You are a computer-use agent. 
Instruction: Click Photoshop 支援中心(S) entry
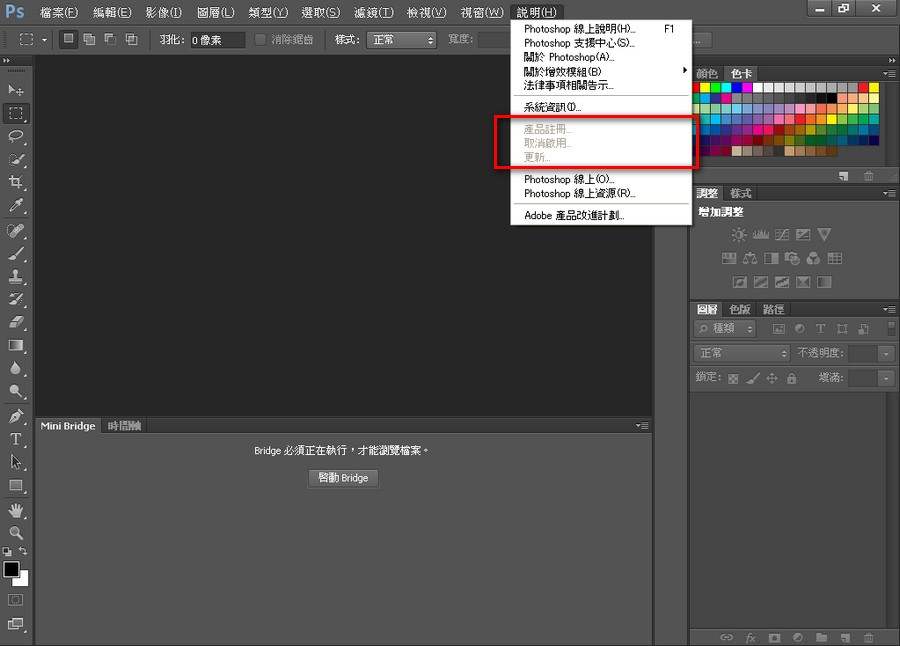point(601,43)
